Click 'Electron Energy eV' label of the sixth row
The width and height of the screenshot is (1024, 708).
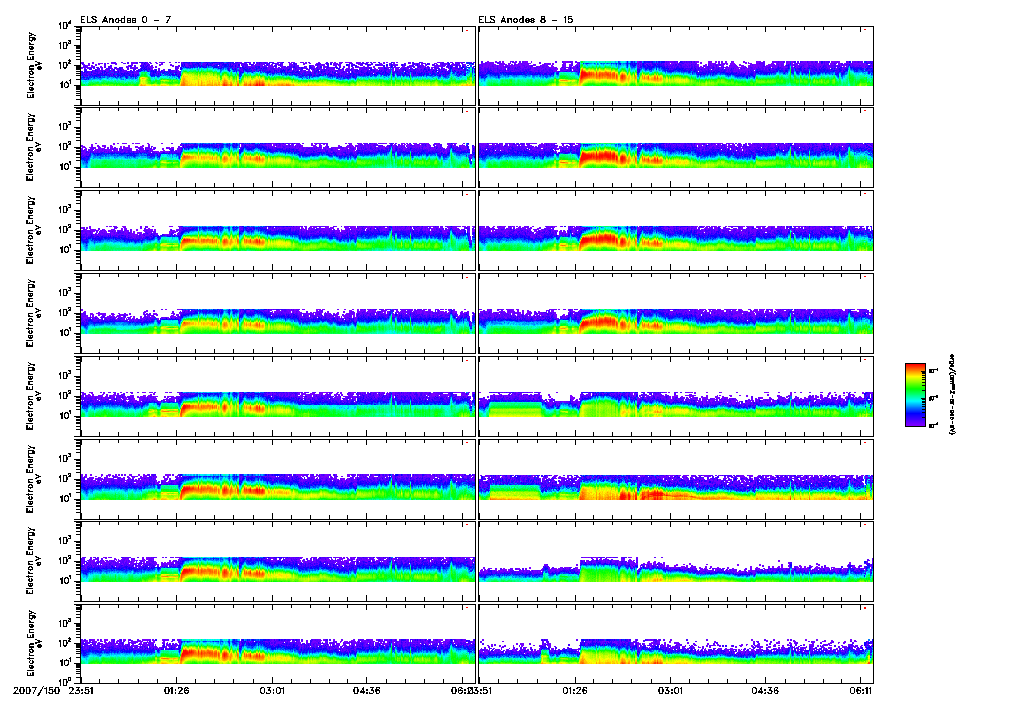(x=34, y=479)
